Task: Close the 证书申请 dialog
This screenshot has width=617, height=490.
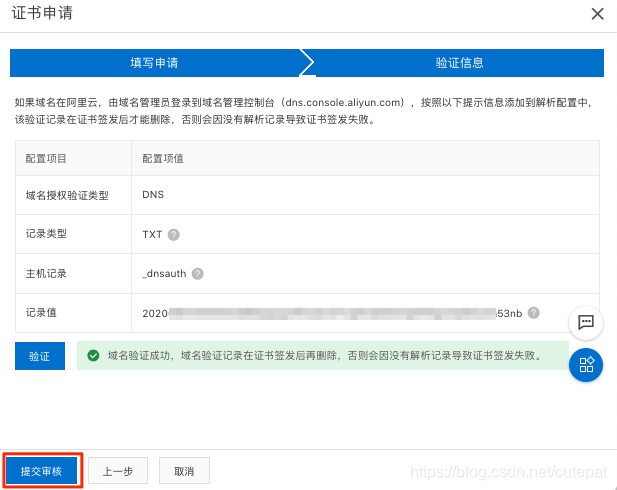Action: point(597,14)
